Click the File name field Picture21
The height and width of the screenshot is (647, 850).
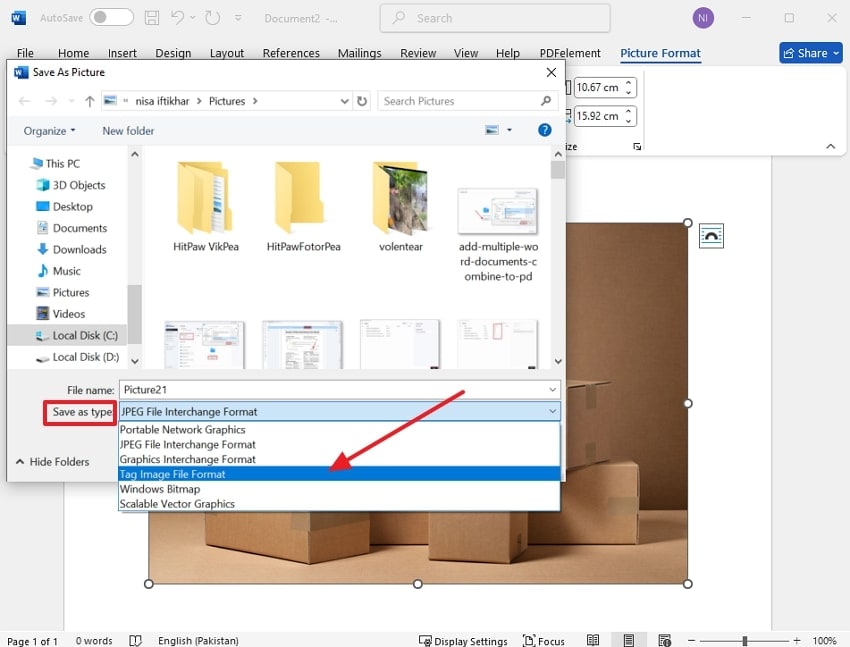(x=339, y=390)
